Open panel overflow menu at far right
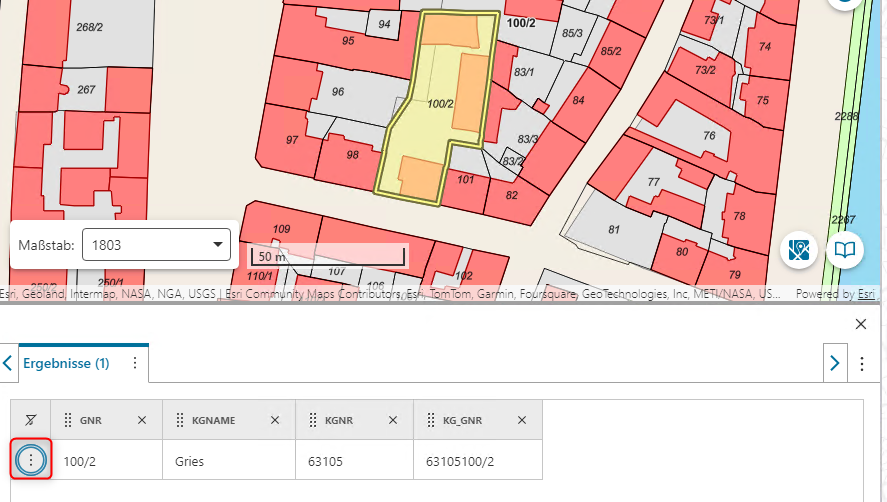The image size is (887, 502). [863, 364]
